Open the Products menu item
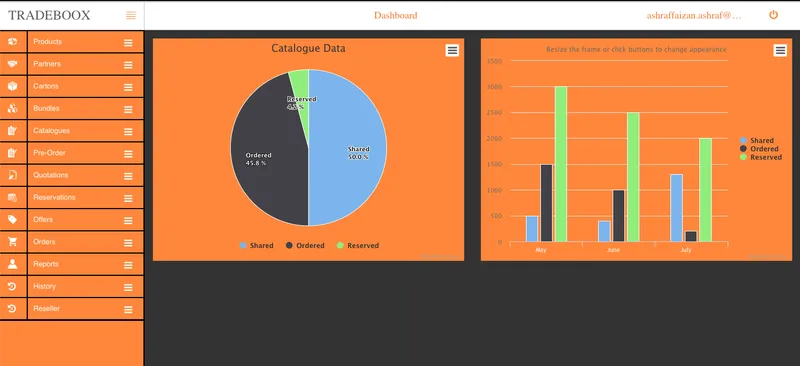Viewport: 800px width, 366px height. tap(47, 42)
